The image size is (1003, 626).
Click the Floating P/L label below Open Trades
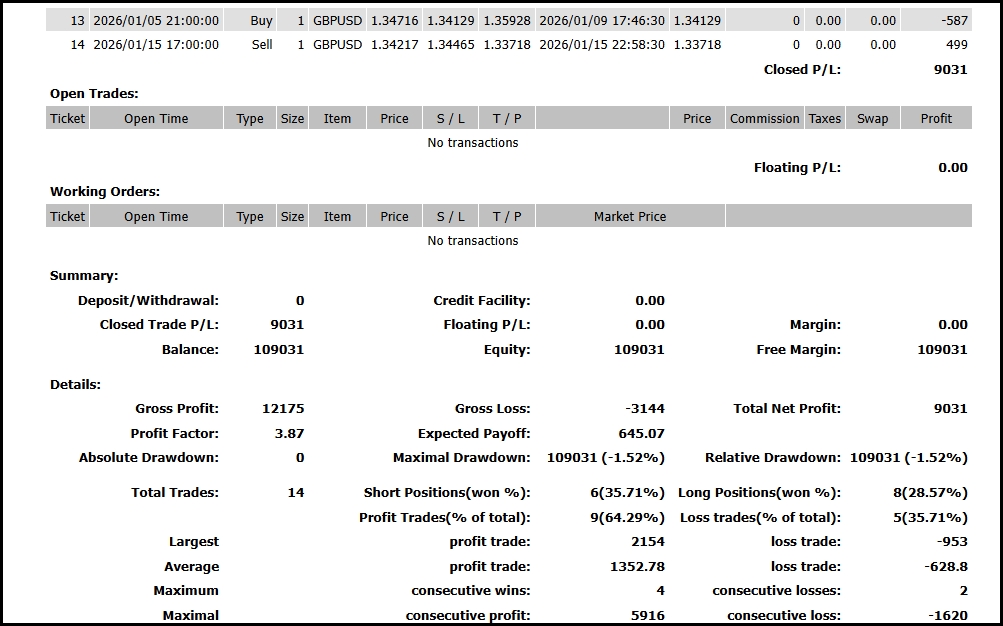tap(797, 167)
